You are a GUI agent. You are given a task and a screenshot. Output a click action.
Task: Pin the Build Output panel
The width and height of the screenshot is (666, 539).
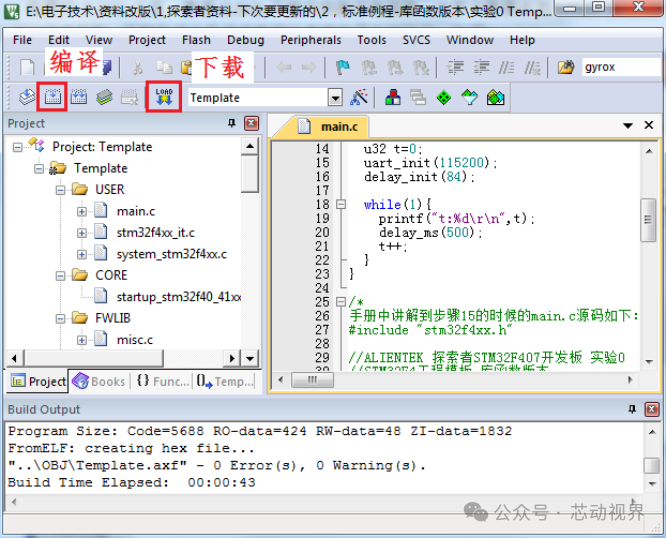[x=632, y=409]
